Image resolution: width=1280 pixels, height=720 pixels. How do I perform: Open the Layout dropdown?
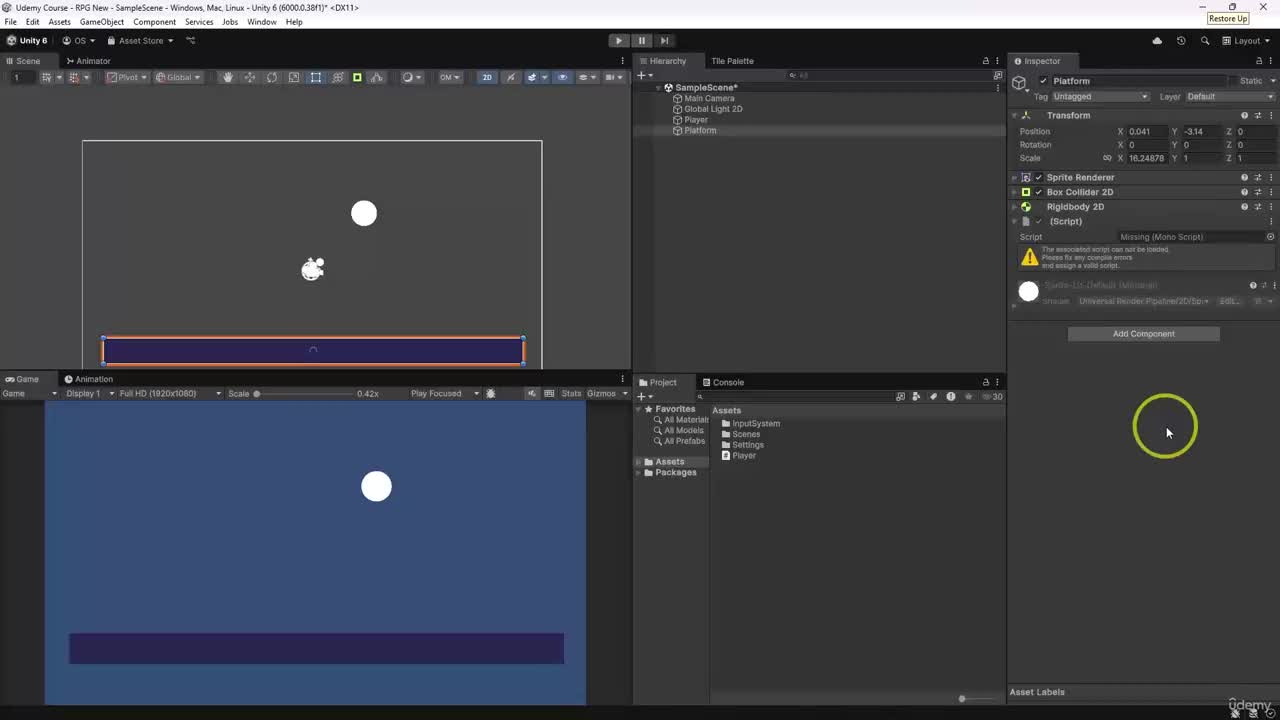(x=1246, y=41)
